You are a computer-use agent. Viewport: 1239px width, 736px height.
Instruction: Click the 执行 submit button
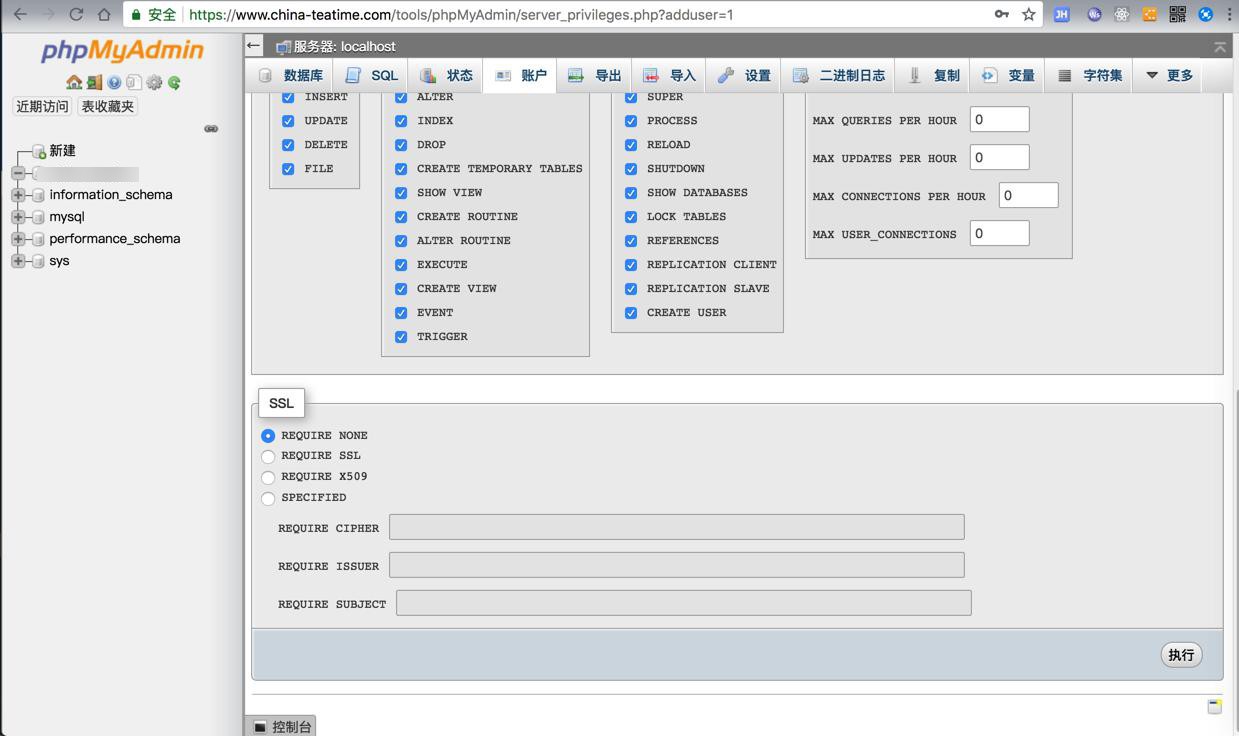[1181, 655]
